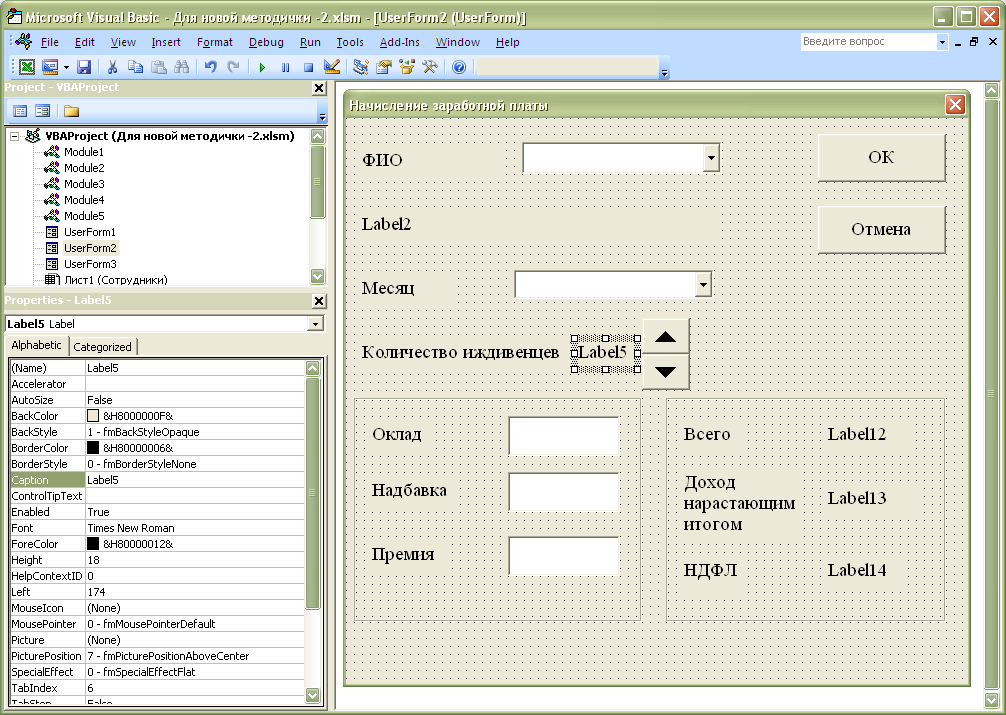Image resolution: width=1006 pixels, height=715 pixels.
Task: Pause execution with the Break toolbar icon
Action: click(287, 67)
